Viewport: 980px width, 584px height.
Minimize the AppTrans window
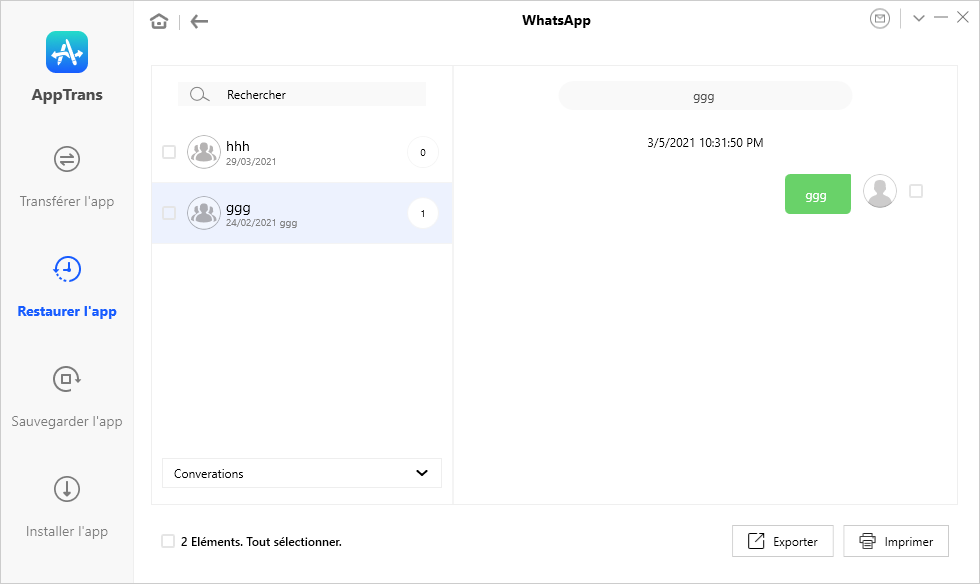click(x=941, y=18)
